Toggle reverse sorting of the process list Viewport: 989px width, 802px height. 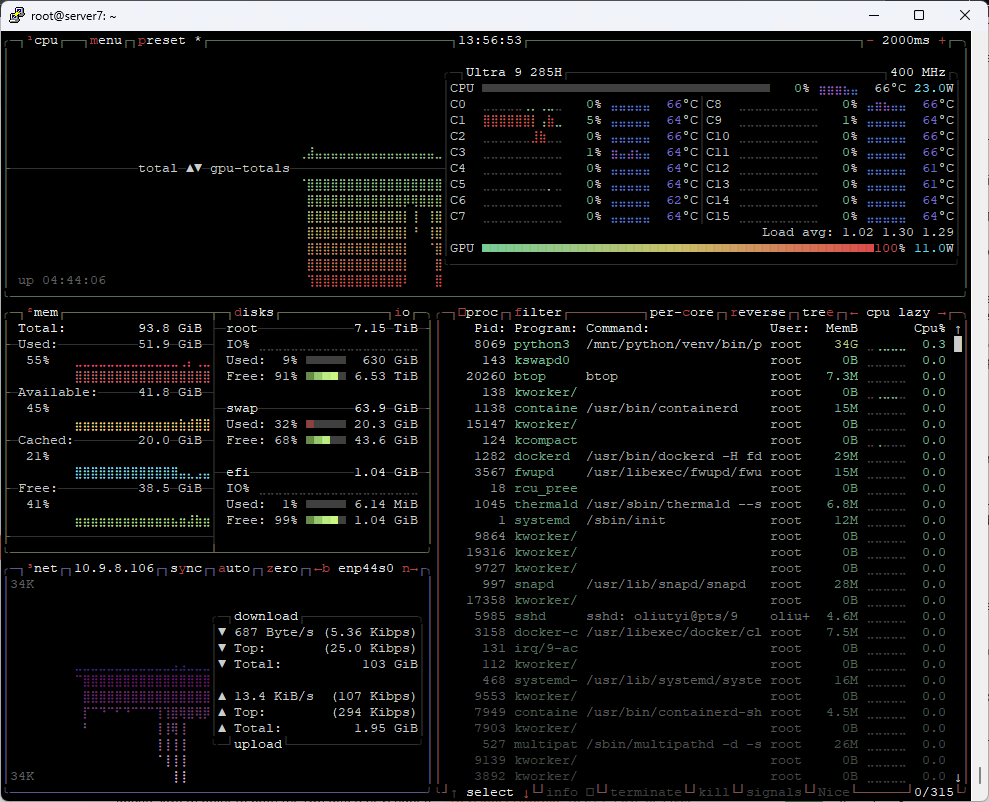coord(757,312)
